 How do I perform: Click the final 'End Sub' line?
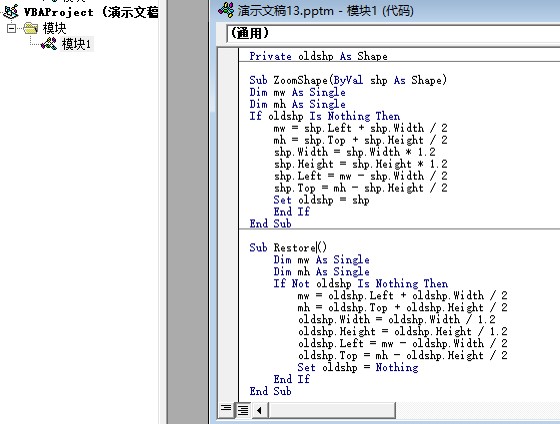point(270,391)
